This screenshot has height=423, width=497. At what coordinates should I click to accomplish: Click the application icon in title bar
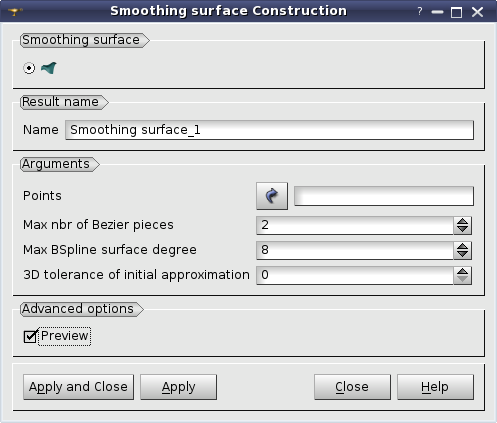[x=15, y=12]
